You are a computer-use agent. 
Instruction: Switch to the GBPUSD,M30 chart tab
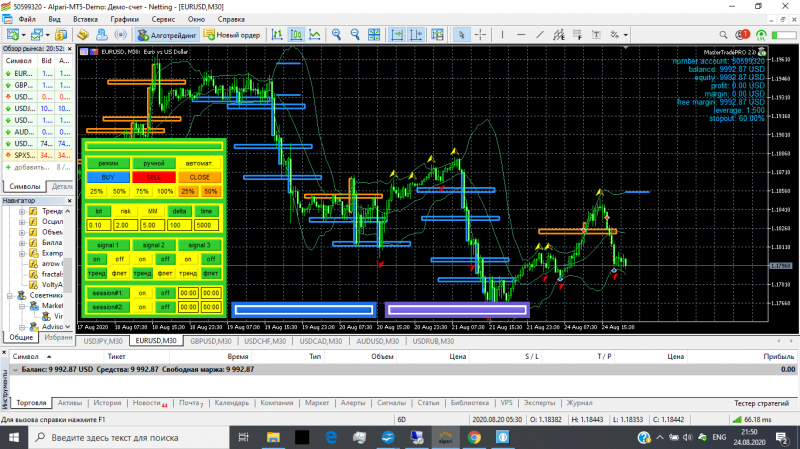(x=211, y=341)
